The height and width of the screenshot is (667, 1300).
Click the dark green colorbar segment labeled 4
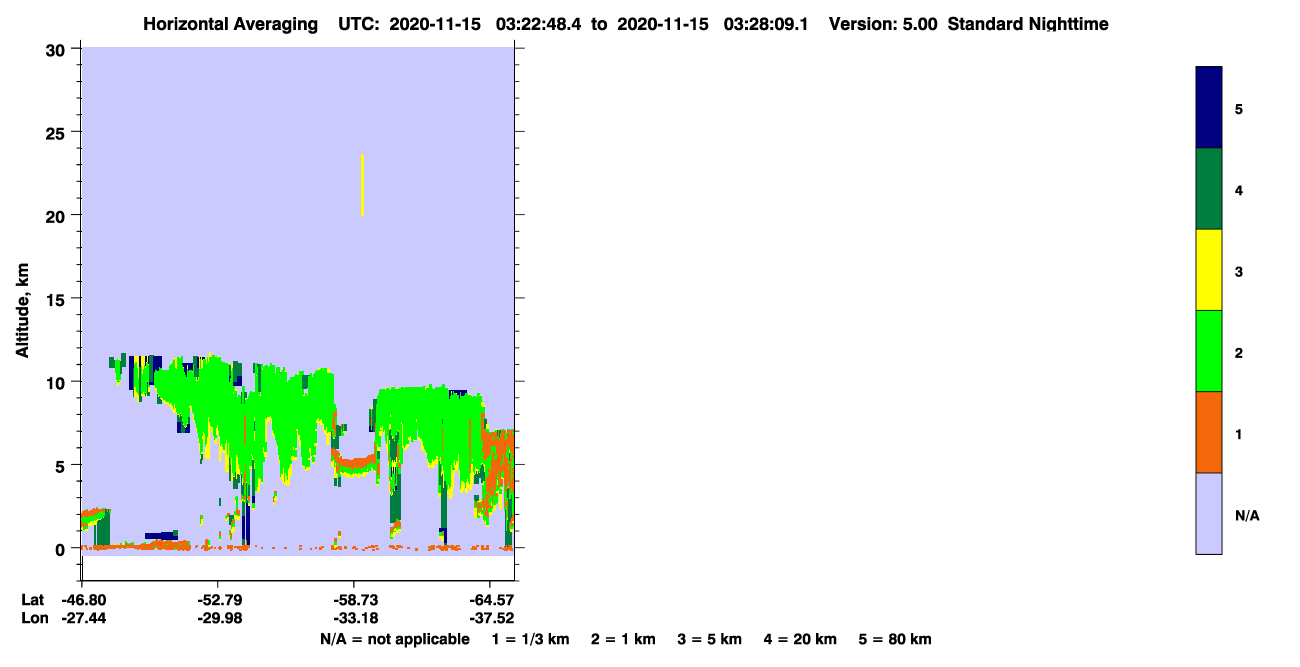point(1209,189)
